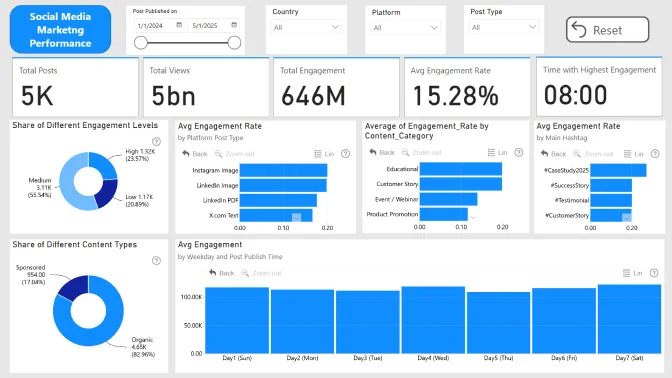Click the Social Media Marketing Performance title
This screenshot has width=672, height=378.
(x=60, y=30)
